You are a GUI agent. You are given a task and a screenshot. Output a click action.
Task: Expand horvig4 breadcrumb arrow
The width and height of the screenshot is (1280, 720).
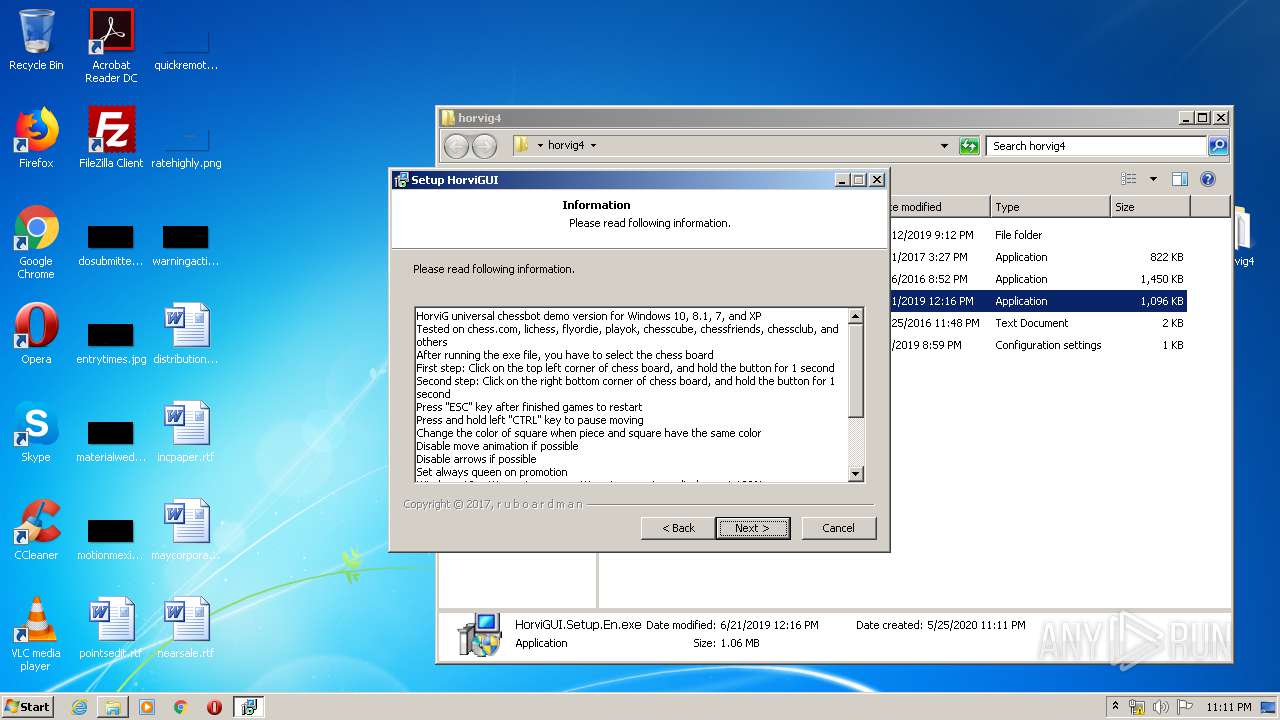pos(593,146)
